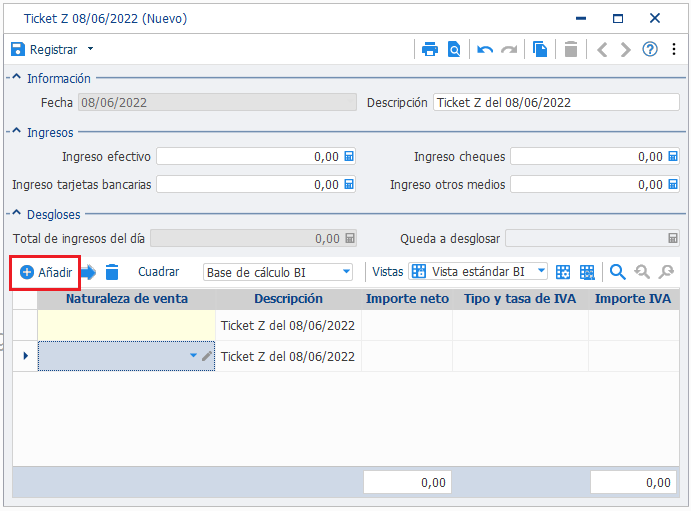Click the Cuadrar button
The image size is (691, 511).
tap(159, 272)
